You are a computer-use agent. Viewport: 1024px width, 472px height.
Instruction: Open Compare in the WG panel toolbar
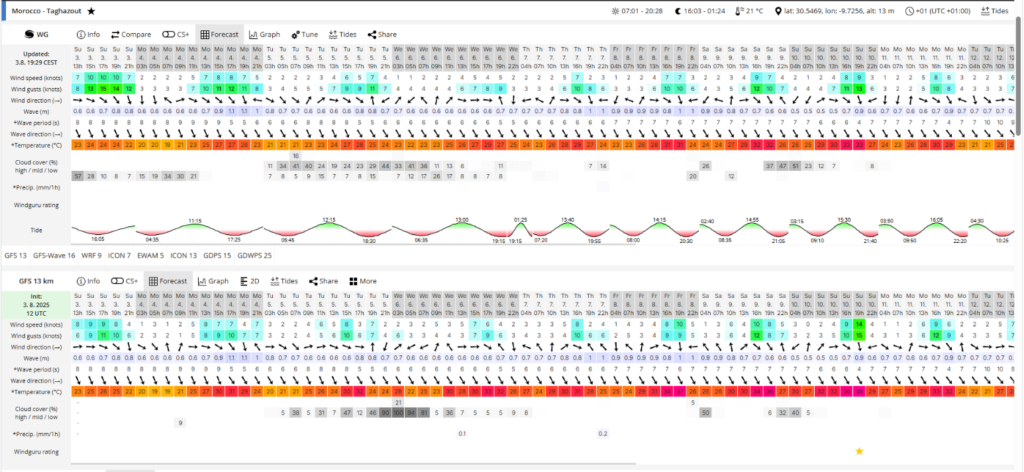[x=131, y=35]
